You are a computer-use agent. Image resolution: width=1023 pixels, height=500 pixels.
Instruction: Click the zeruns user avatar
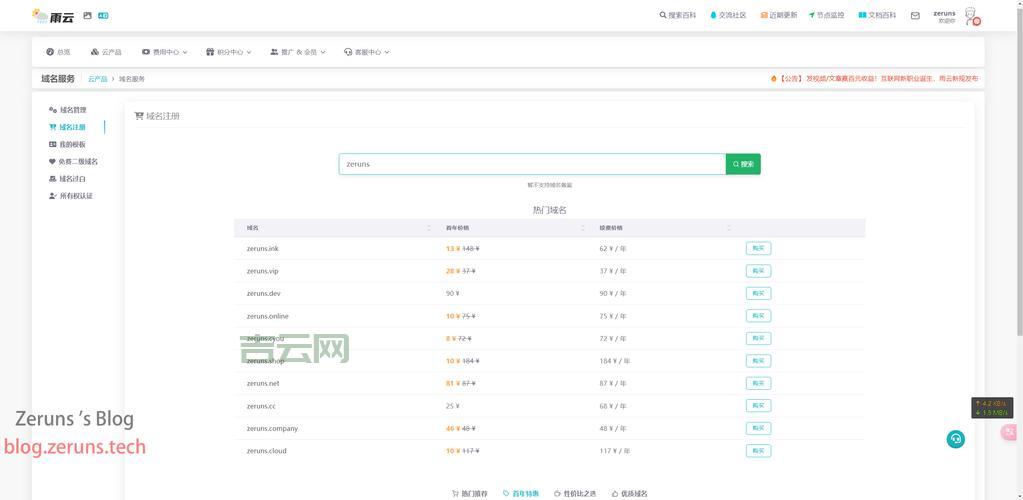[970, 16]
